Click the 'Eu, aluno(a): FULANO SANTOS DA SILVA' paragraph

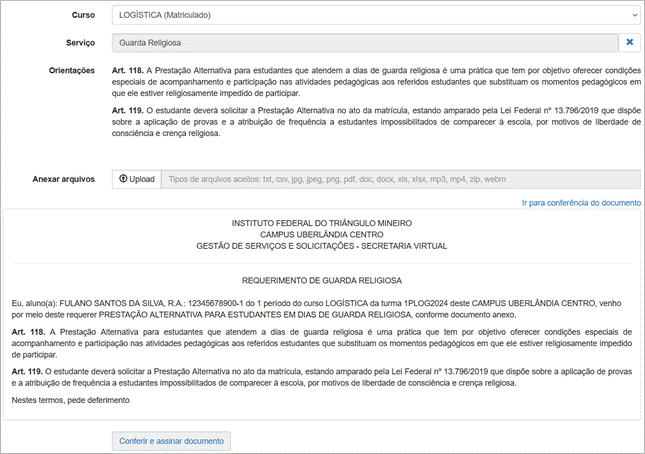(316, 309)
